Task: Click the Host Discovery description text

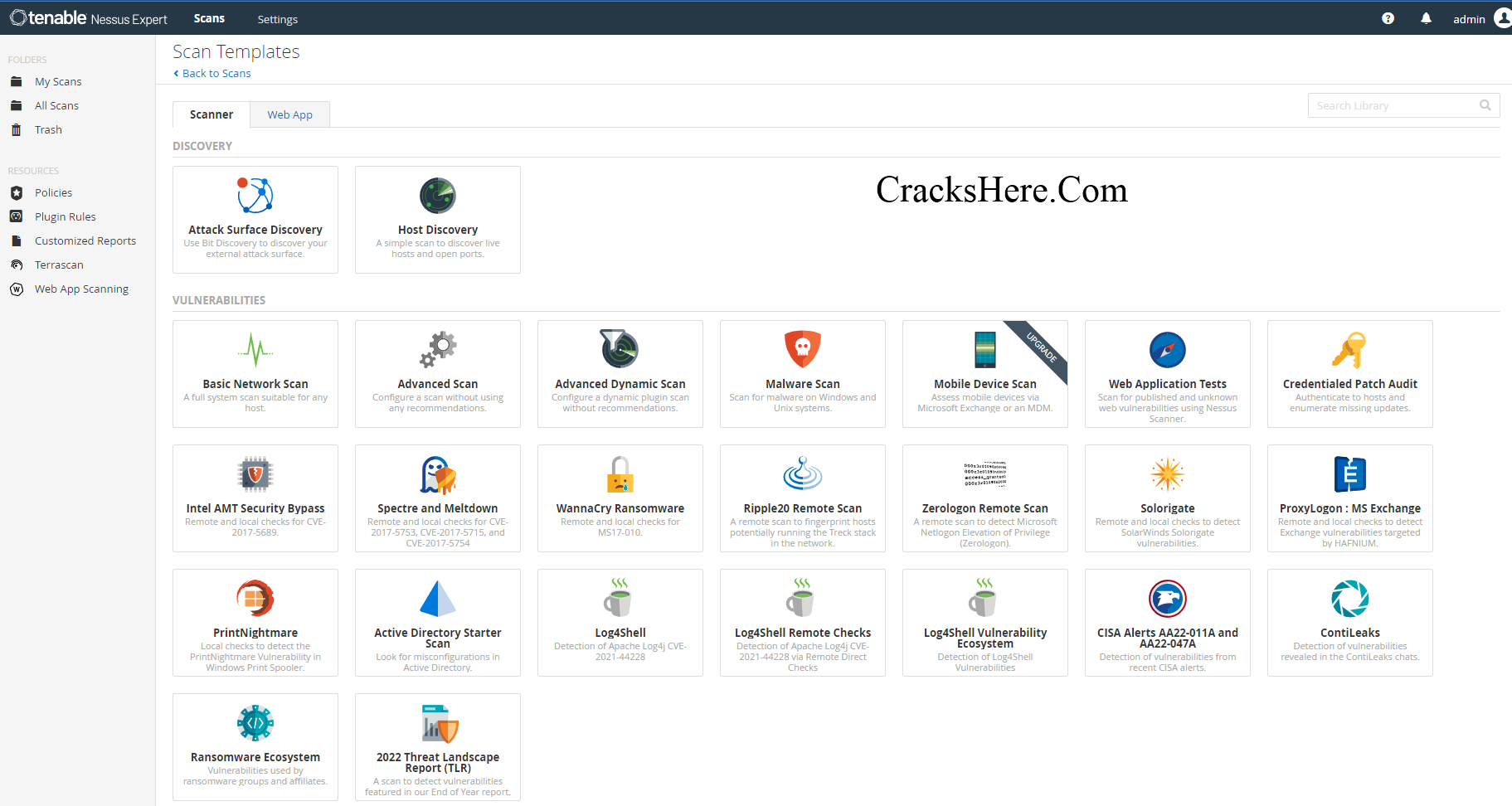Action: pos(438,249)
